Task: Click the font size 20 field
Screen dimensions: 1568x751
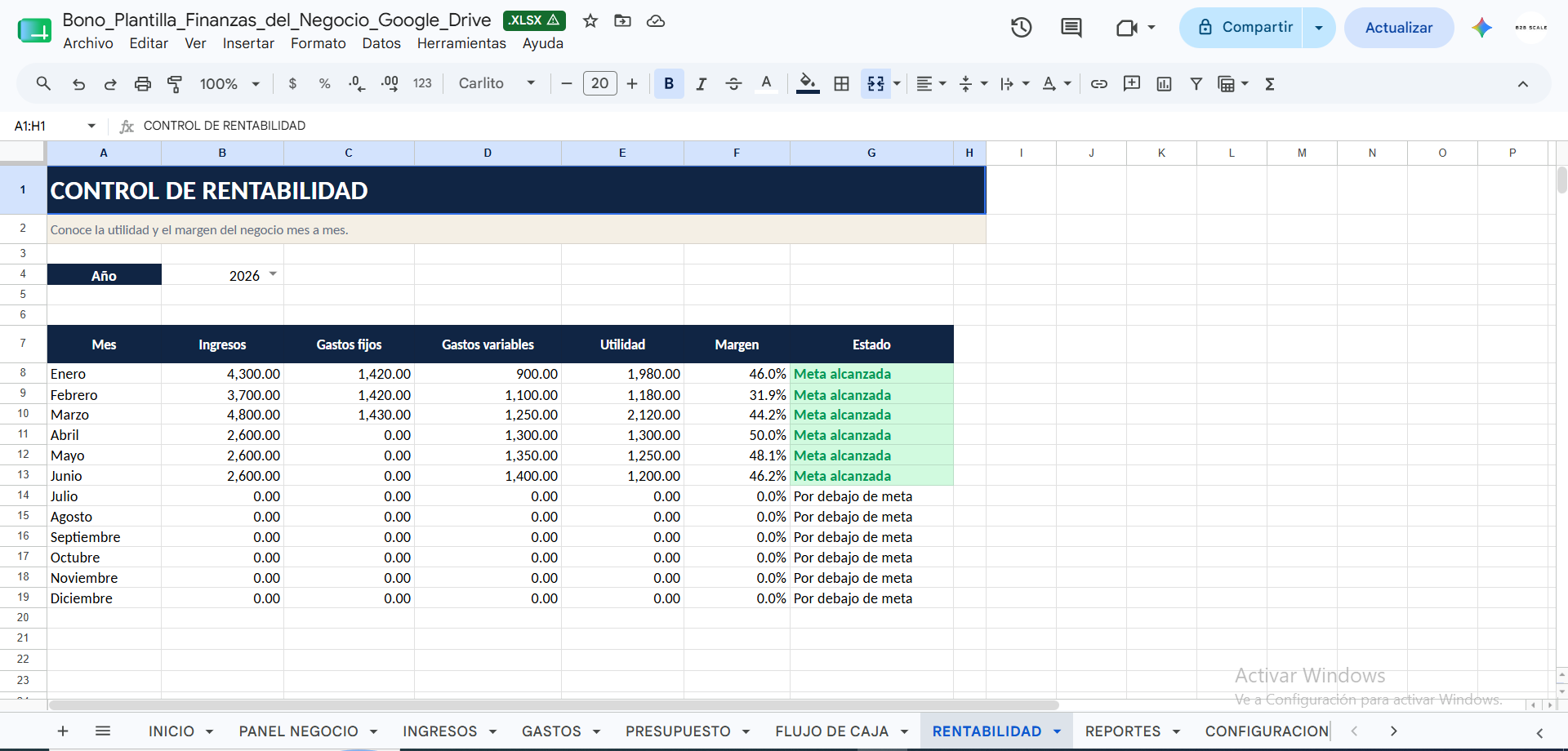Action: 600,83
